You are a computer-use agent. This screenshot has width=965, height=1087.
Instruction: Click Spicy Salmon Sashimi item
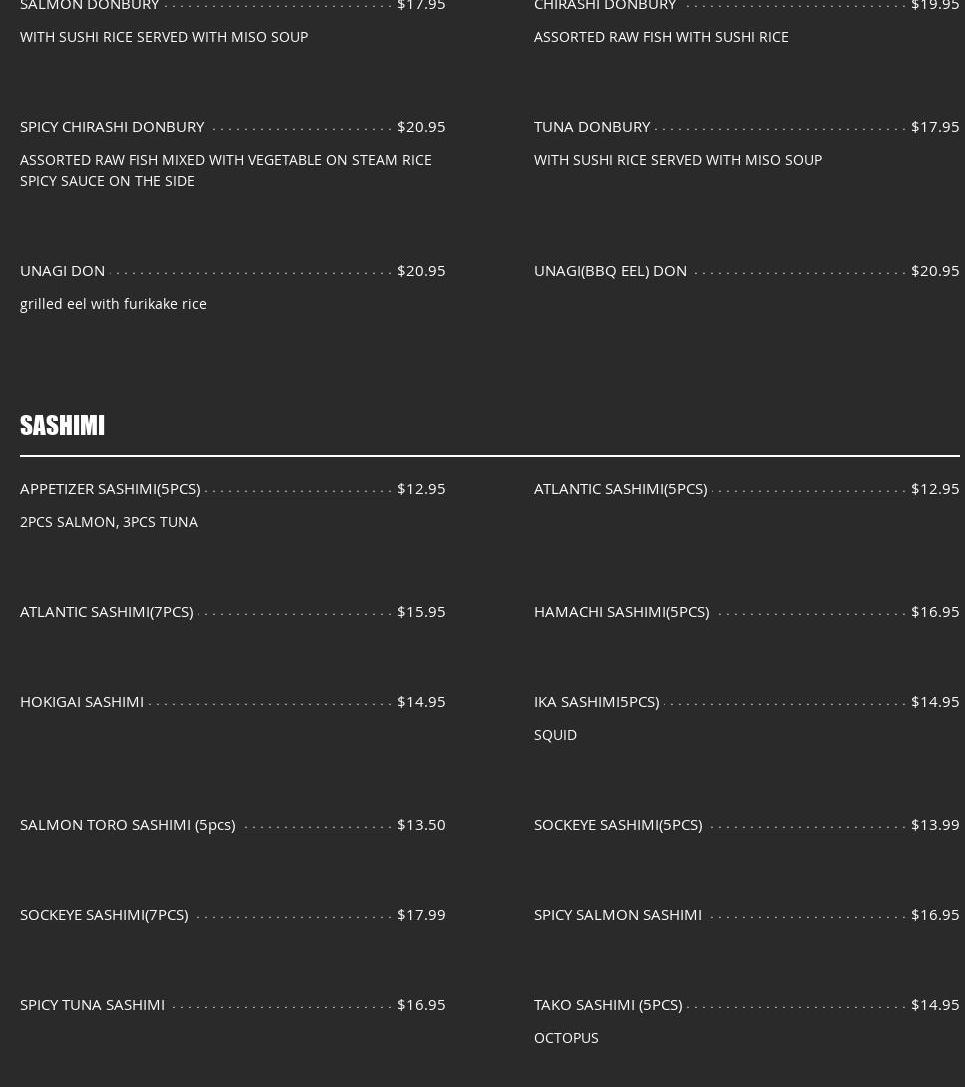point(618,915)
